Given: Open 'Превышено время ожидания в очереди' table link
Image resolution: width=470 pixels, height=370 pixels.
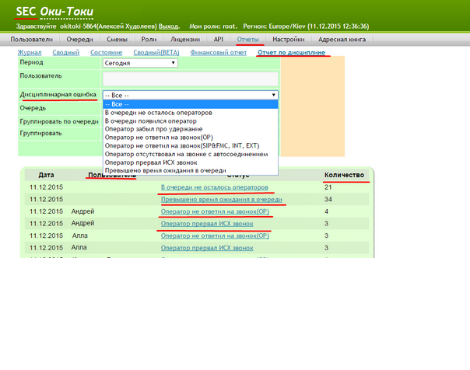Looking at the screenshot, I should [x=221, y=199].
